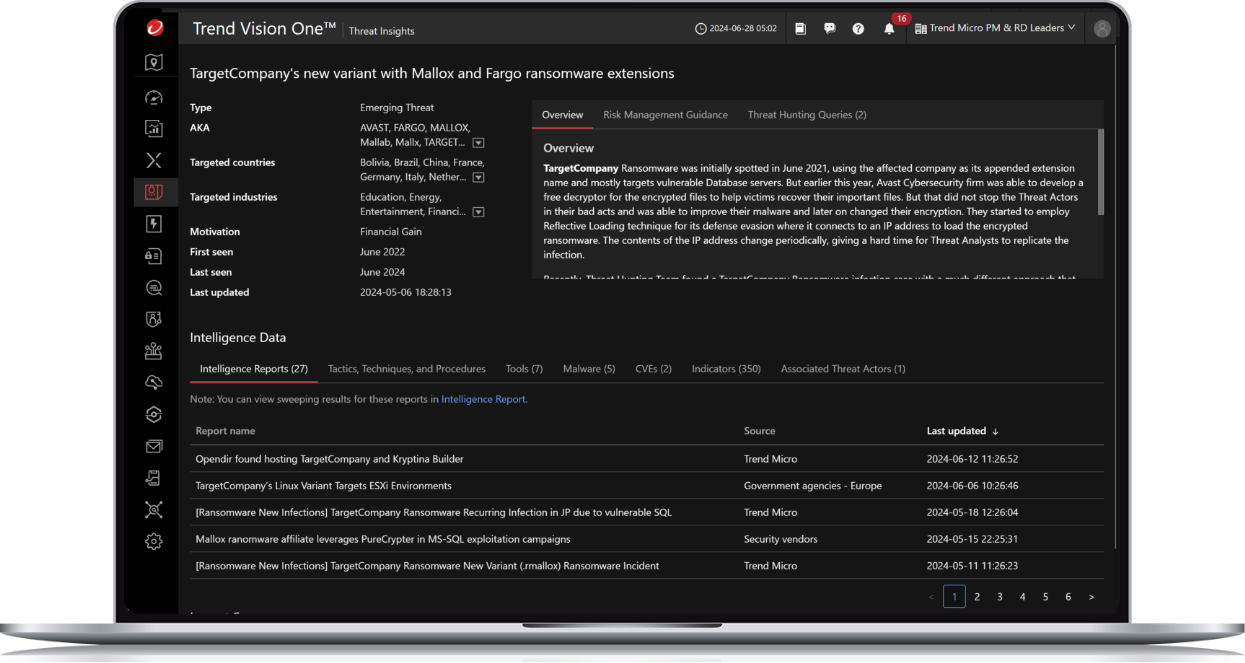Select the XDR sidebar icon shaped like X

coord(154,159)
